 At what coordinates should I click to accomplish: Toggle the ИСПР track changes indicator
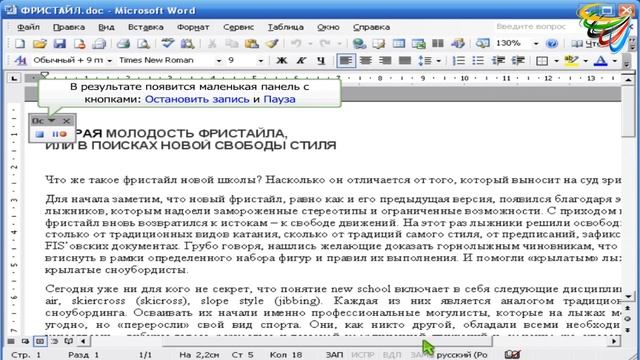[363, 355]
